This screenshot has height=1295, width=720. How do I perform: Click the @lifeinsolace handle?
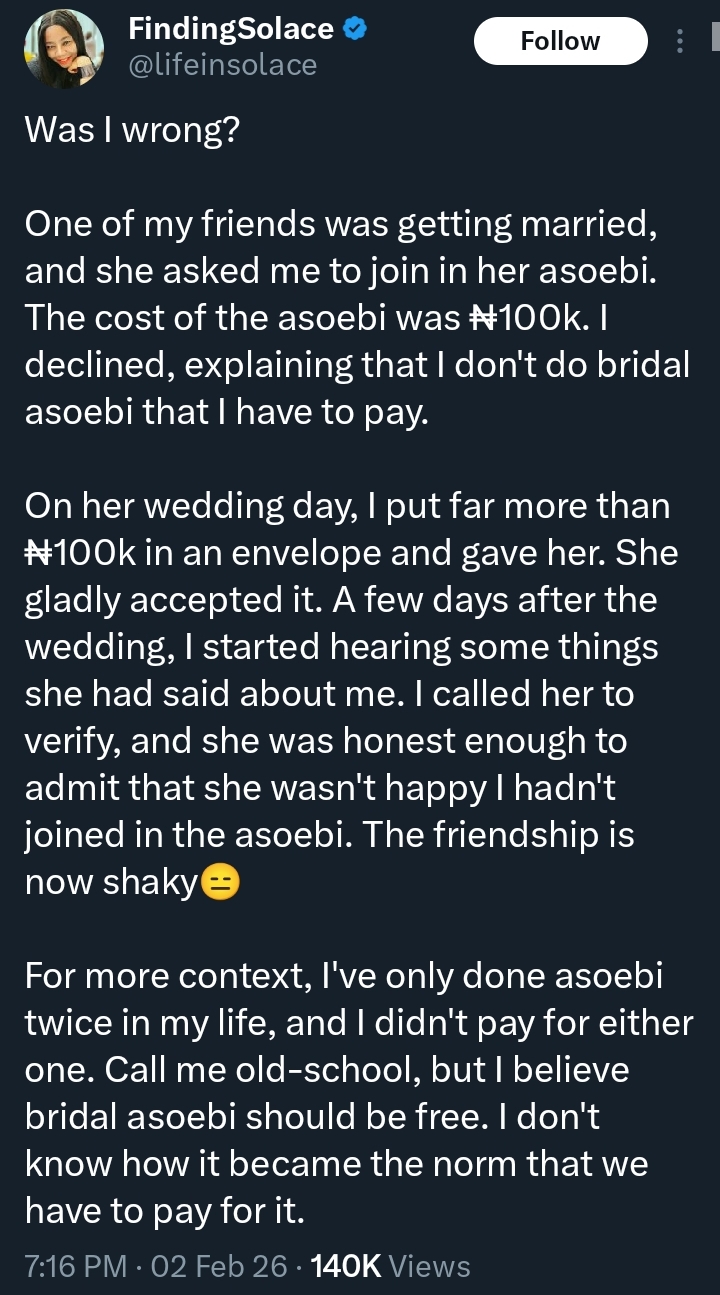(222, 65)
